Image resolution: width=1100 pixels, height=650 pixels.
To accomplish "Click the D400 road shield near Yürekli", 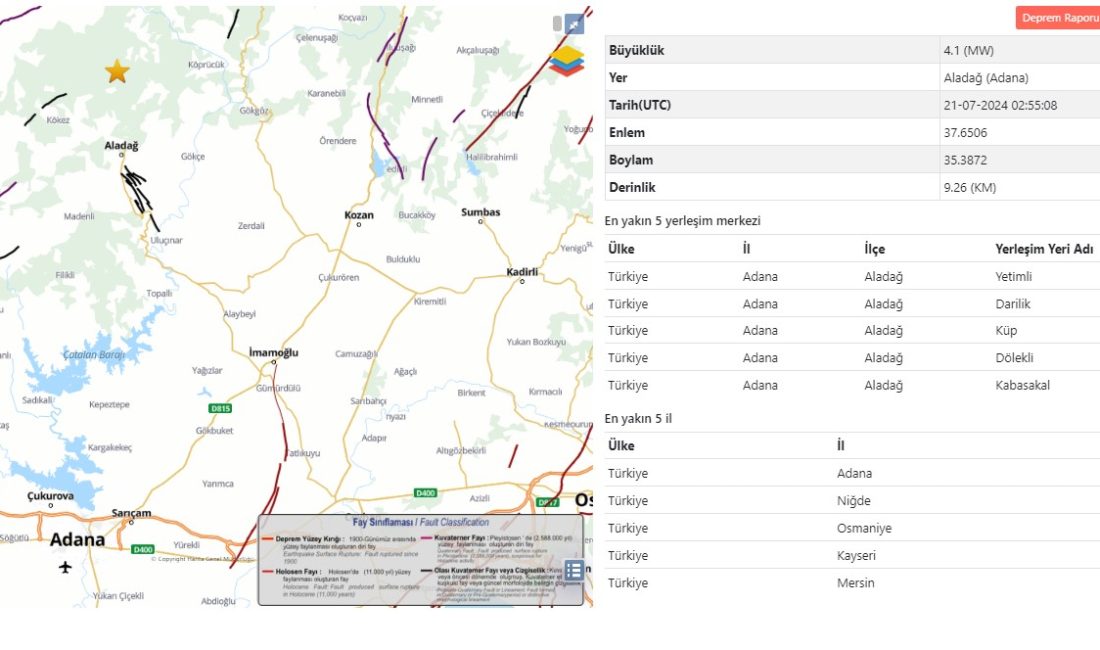I will click(143, 549).
